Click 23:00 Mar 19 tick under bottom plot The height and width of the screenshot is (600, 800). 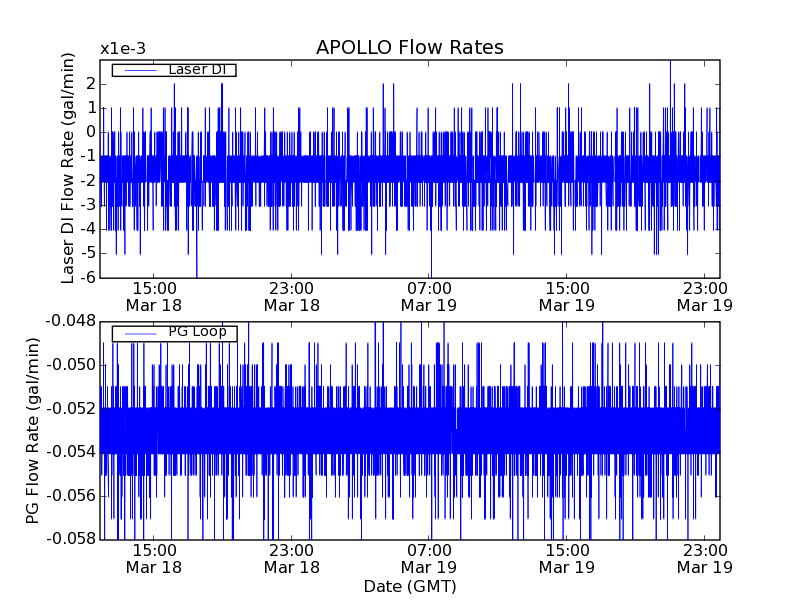[x=705, y=558]
